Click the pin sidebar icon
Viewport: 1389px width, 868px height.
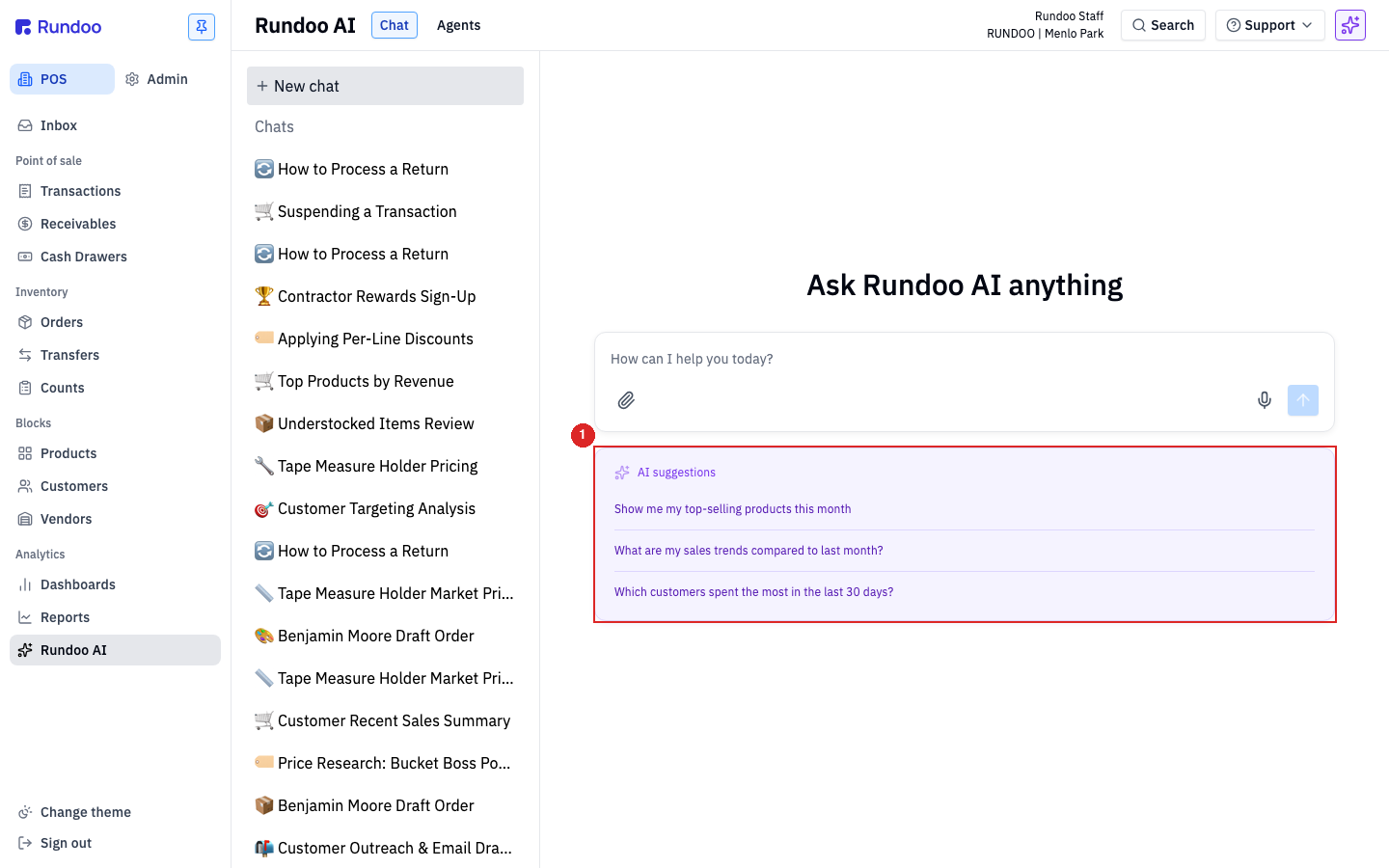click(x=202, y=27)
